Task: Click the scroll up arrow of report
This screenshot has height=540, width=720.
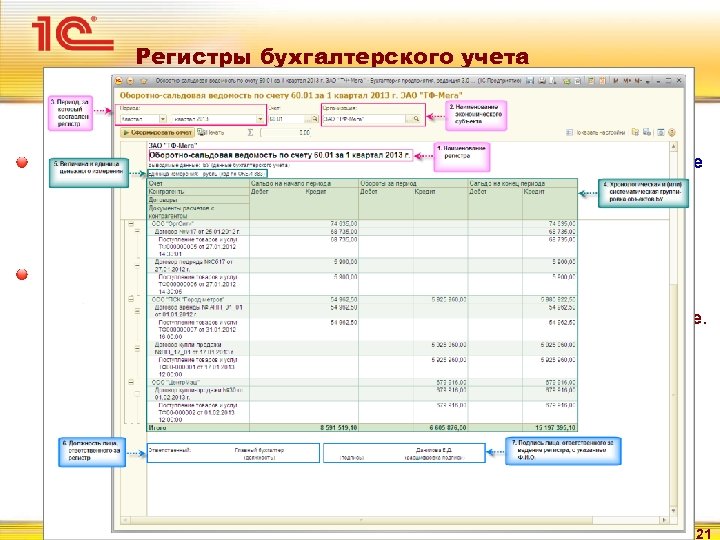Action: 673,146
